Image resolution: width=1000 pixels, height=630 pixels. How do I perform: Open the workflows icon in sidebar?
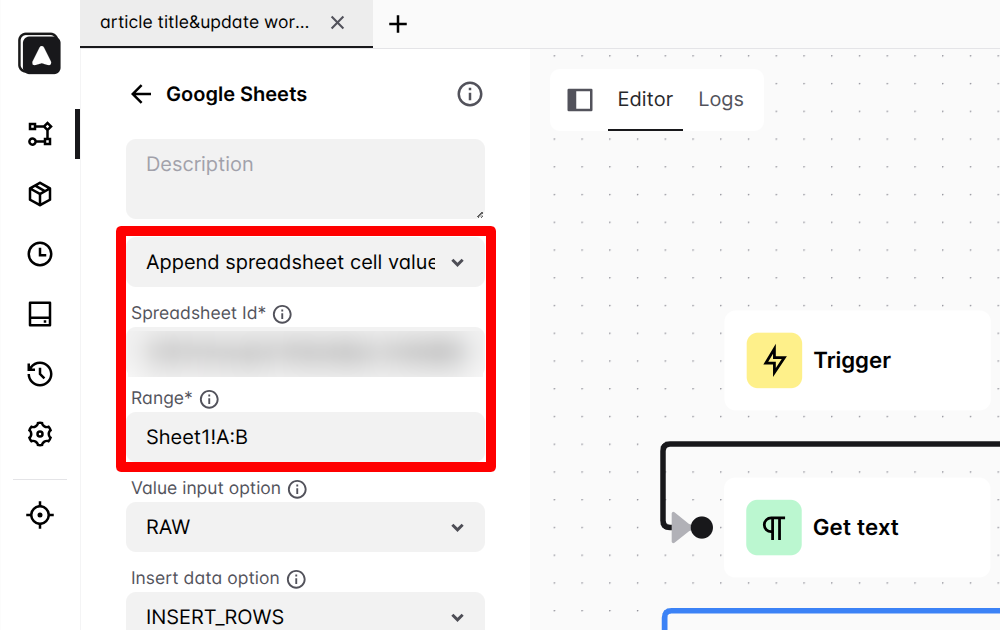click(40, 134)
